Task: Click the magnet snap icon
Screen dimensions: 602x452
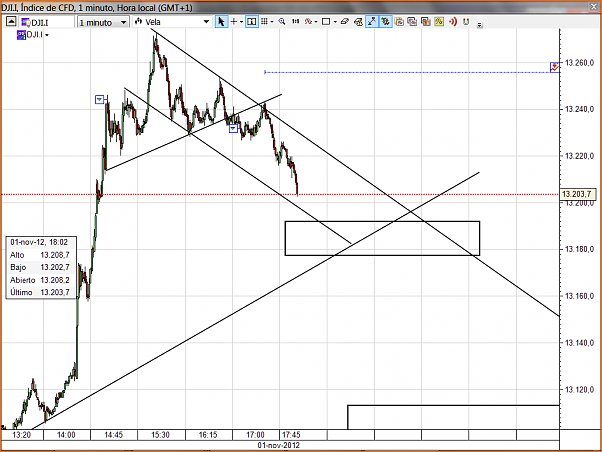Action: pyautogui.click(x=466, y=22)
